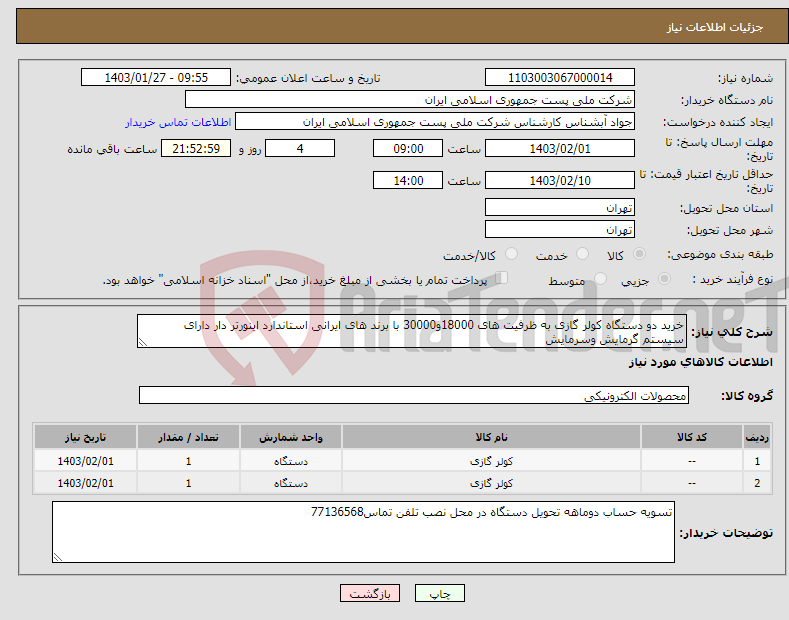789x620 pixels.
Task: Click the تعداد / مقدار column header
Action: [188, 437]
